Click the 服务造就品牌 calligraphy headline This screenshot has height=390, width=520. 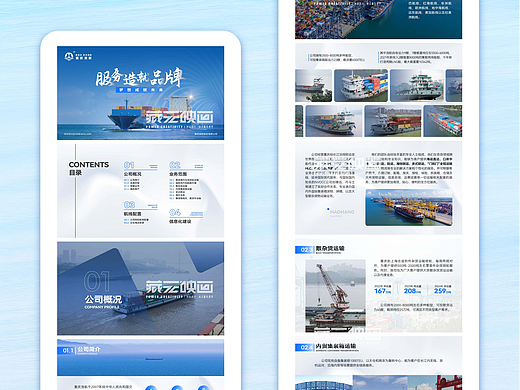(x=139, y=77)
